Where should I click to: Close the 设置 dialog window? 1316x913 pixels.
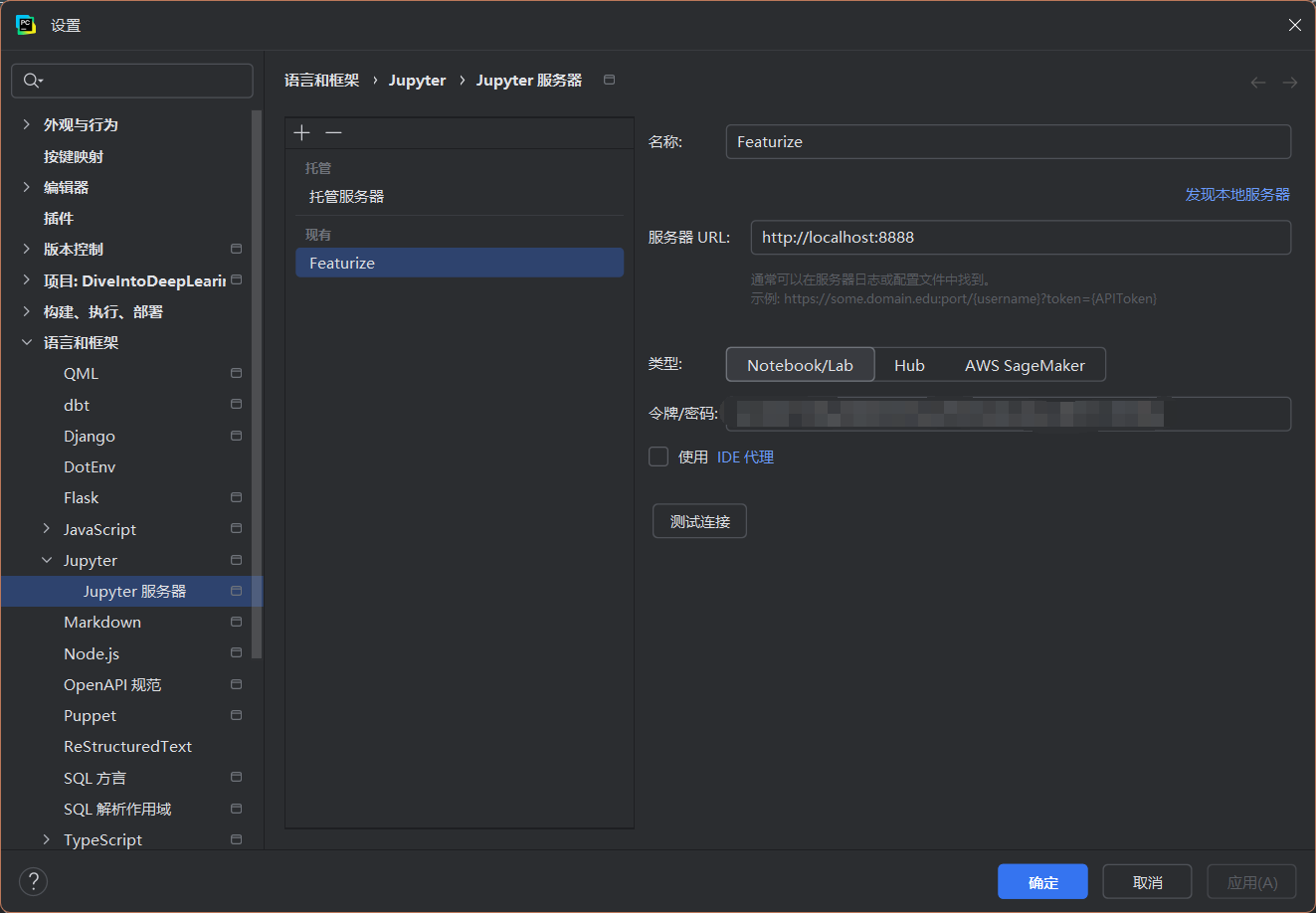pos(1294,25)
